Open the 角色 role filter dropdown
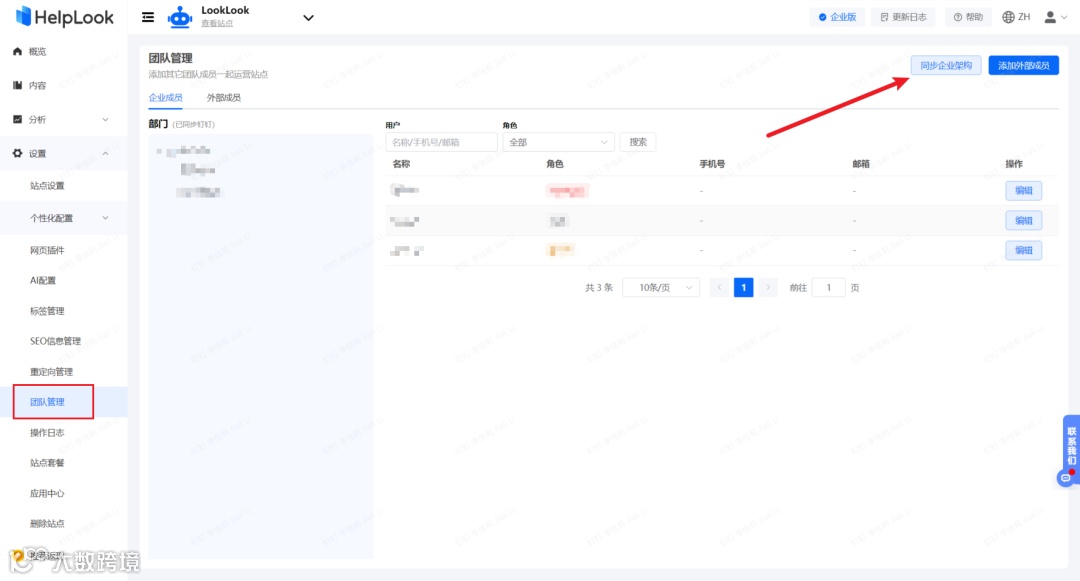 [557, 141]
